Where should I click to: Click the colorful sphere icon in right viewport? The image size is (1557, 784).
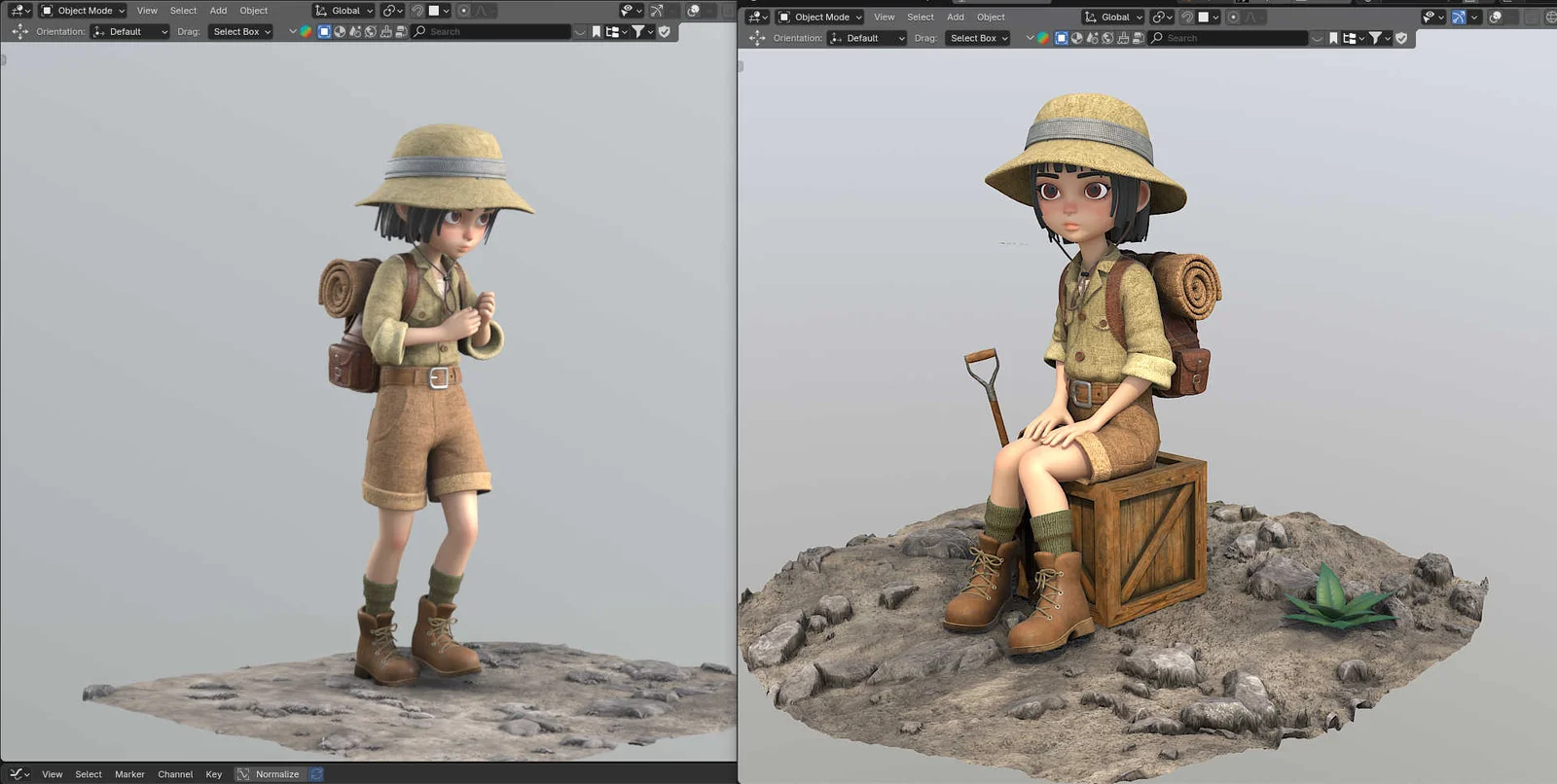pyautogui.click(x=1043, y=38)
